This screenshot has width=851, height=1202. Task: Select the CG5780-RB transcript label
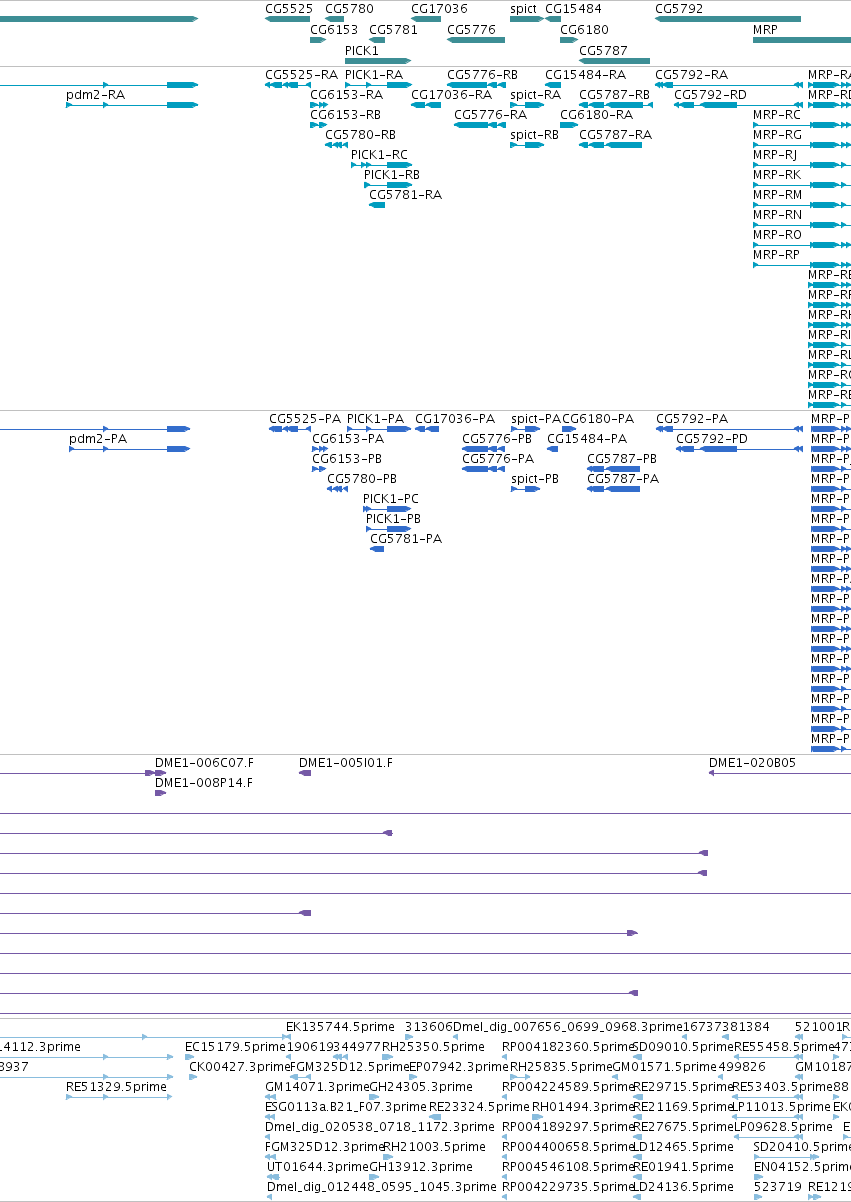(x=360, y=135)
